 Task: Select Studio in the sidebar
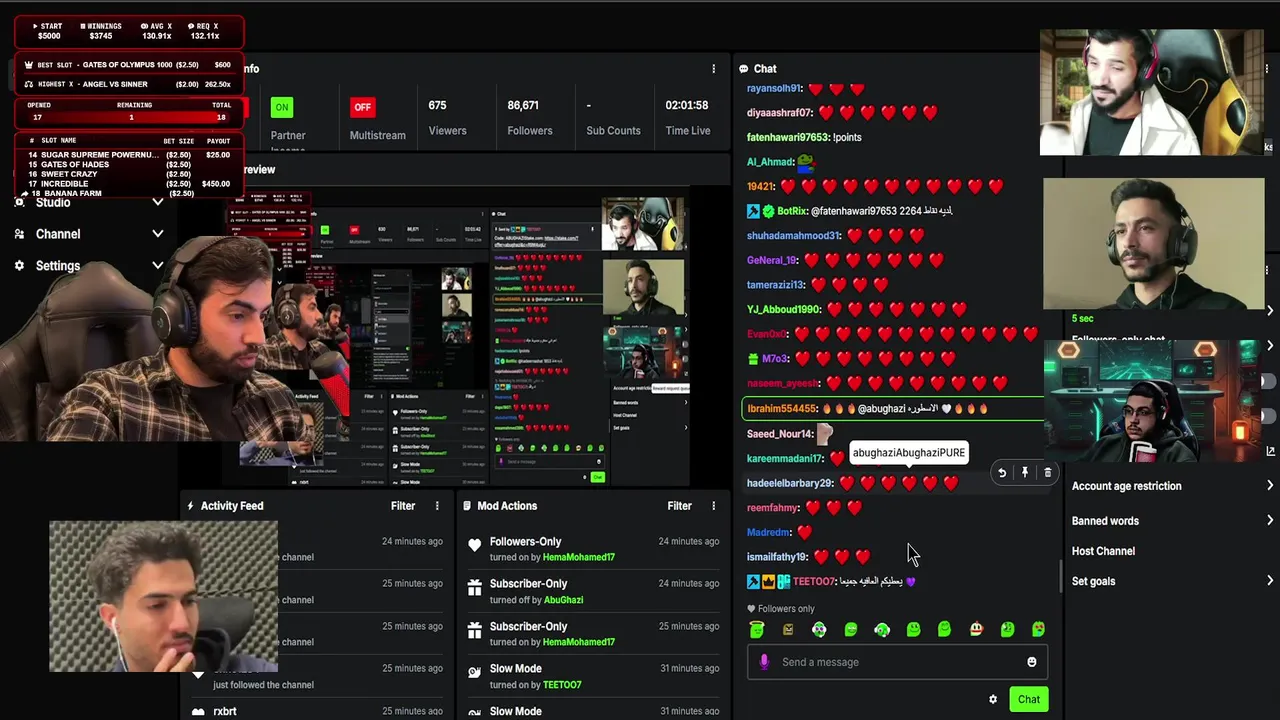tap(53, 202)
